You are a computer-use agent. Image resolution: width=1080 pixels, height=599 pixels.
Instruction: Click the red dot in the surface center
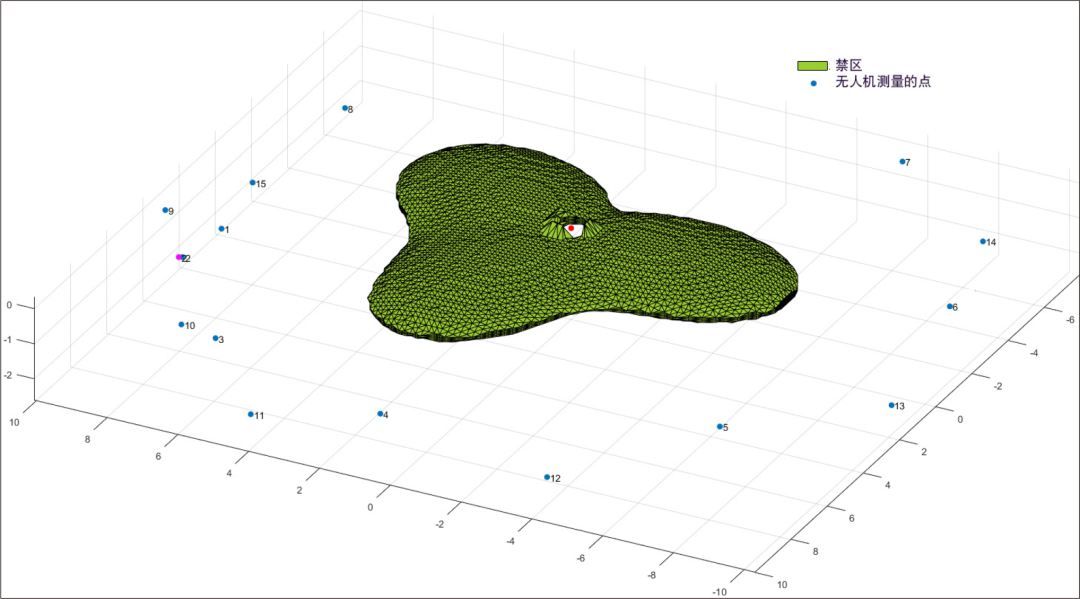[x=571, y=229]
